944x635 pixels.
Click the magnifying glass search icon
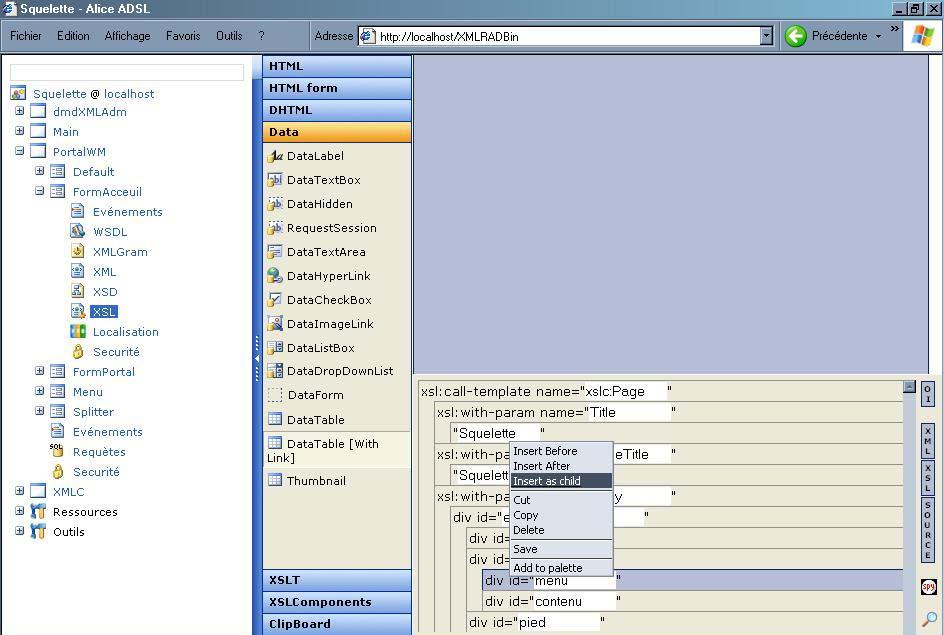tap(929, 619)
